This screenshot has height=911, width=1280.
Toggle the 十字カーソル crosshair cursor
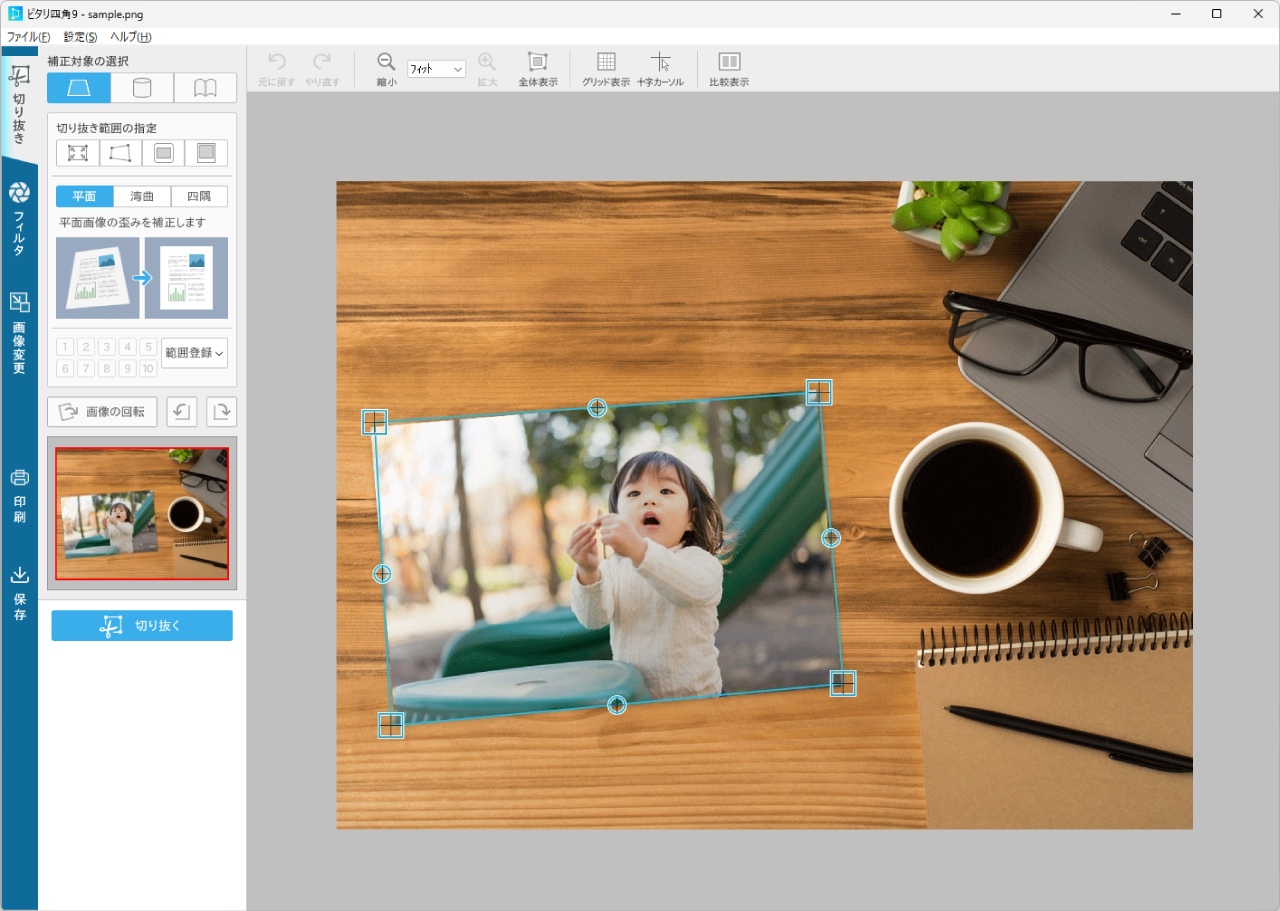660,63
